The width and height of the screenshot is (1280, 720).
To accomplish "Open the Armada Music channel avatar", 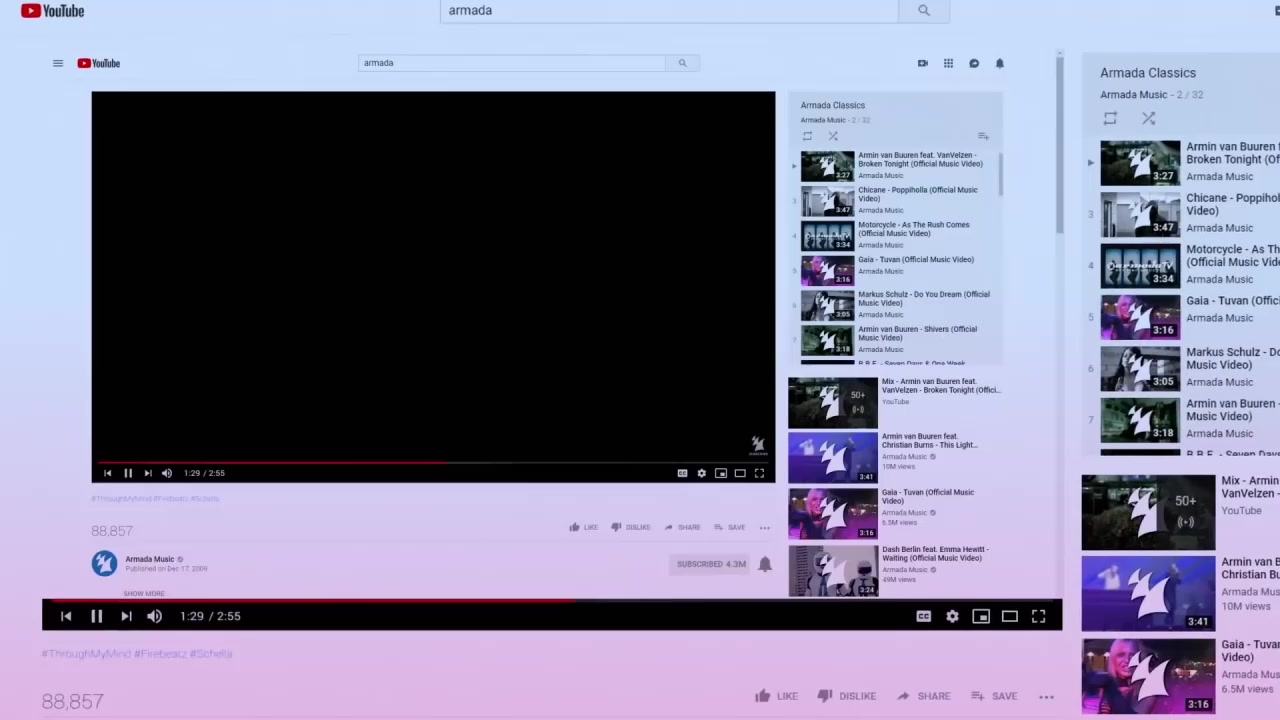I will 104,563.
